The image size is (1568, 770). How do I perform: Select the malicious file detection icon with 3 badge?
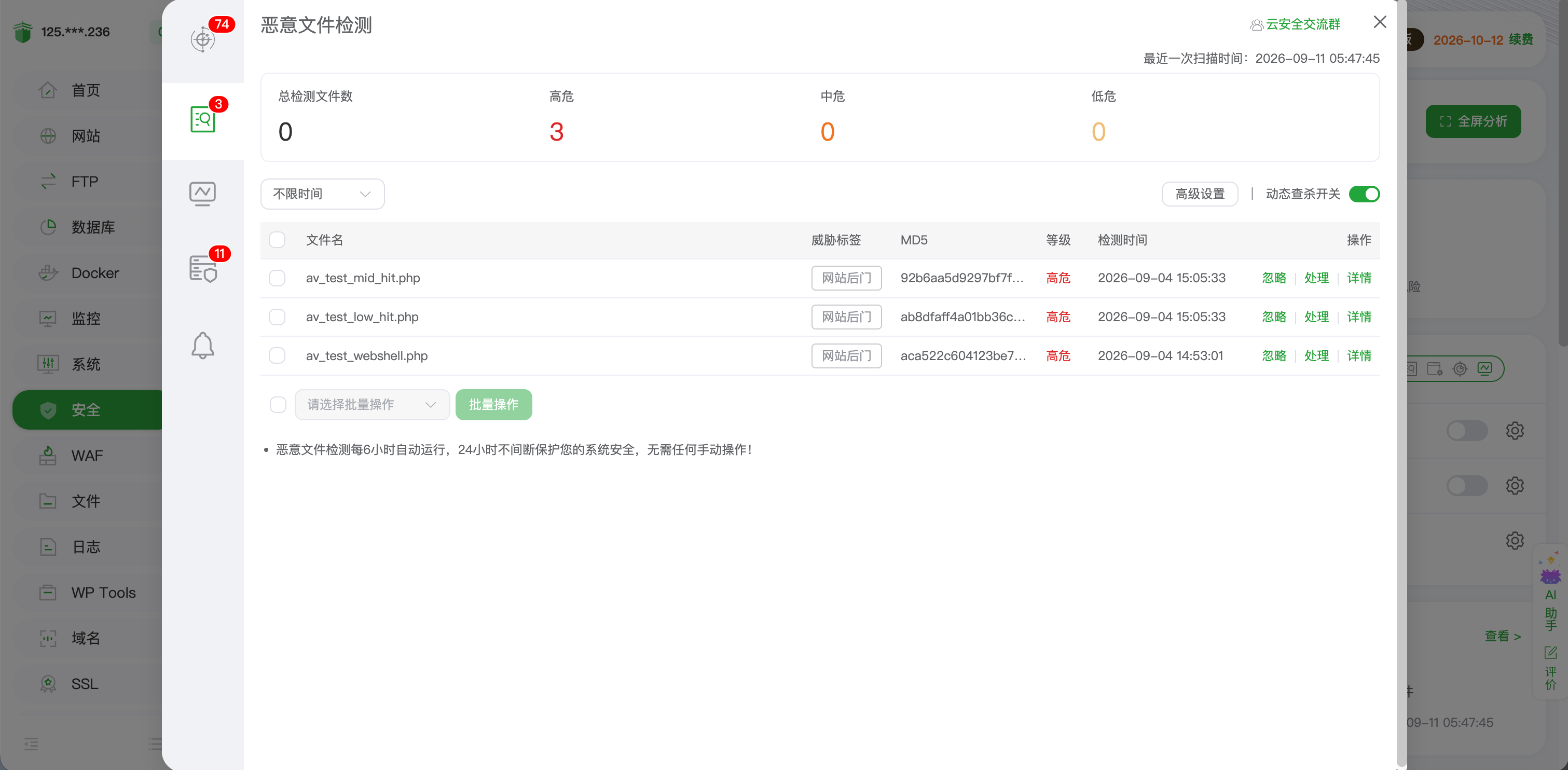pyautogui.click(x=203, y=120)
